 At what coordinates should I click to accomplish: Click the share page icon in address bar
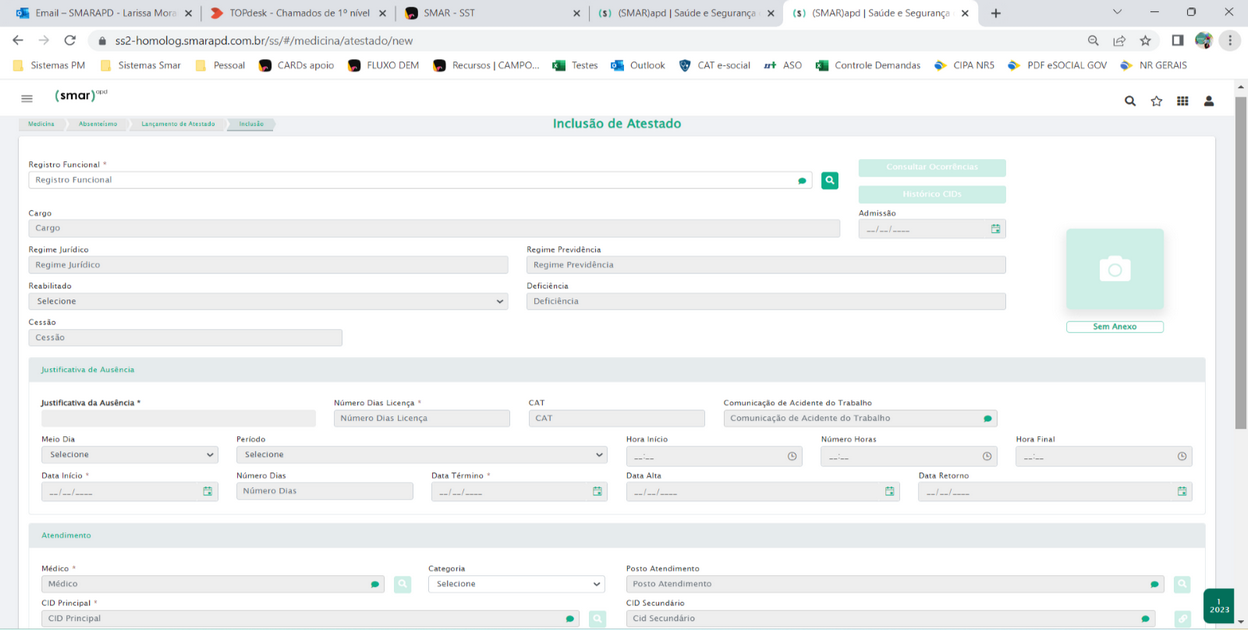coord(1119,41)
